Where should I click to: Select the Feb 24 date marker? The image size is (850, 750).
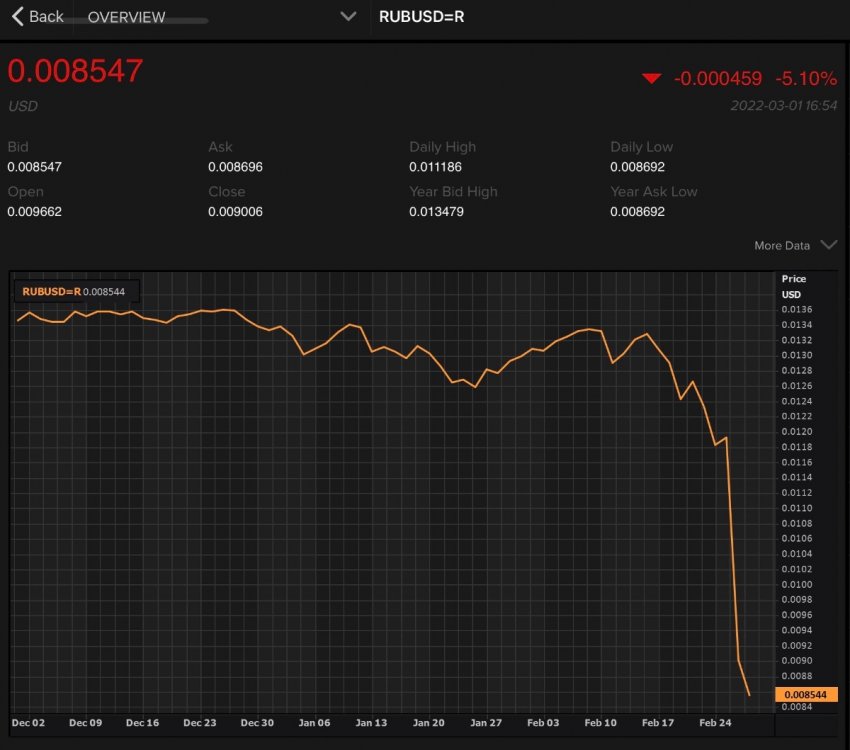(714, 722)
